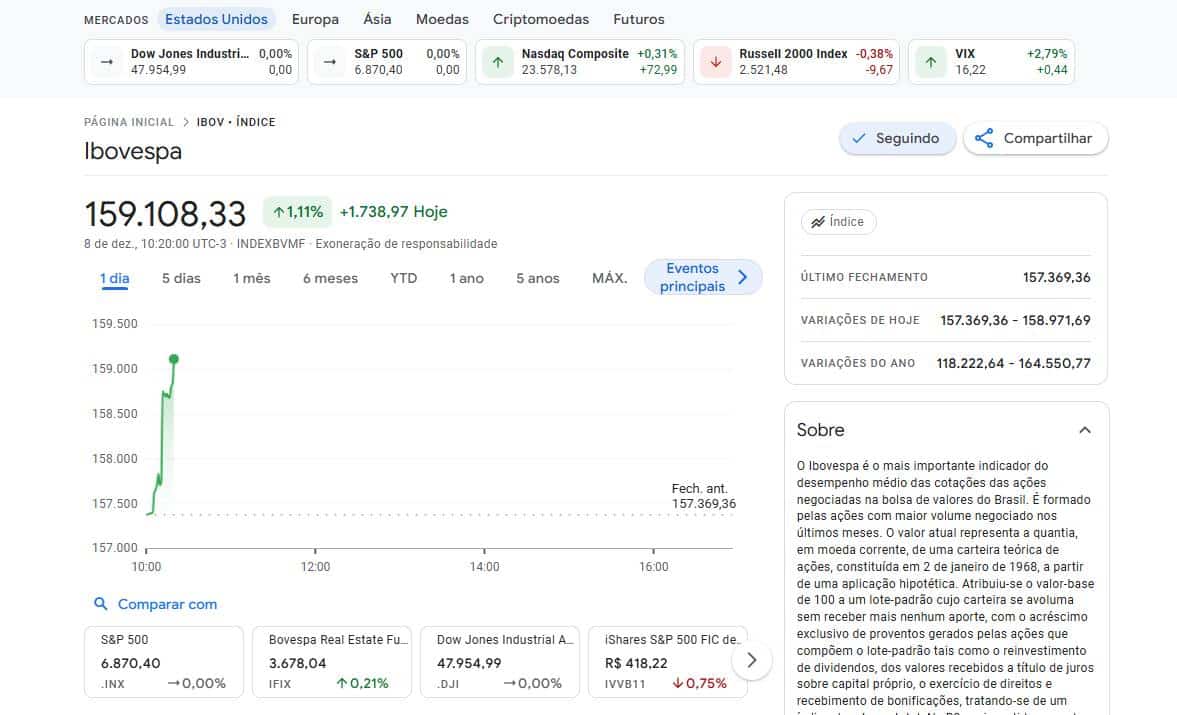Click the Dow Jones flat arrow icon
Viewport: 1177px width, 715px height.
pyautogui.click(x=107, y=62)
